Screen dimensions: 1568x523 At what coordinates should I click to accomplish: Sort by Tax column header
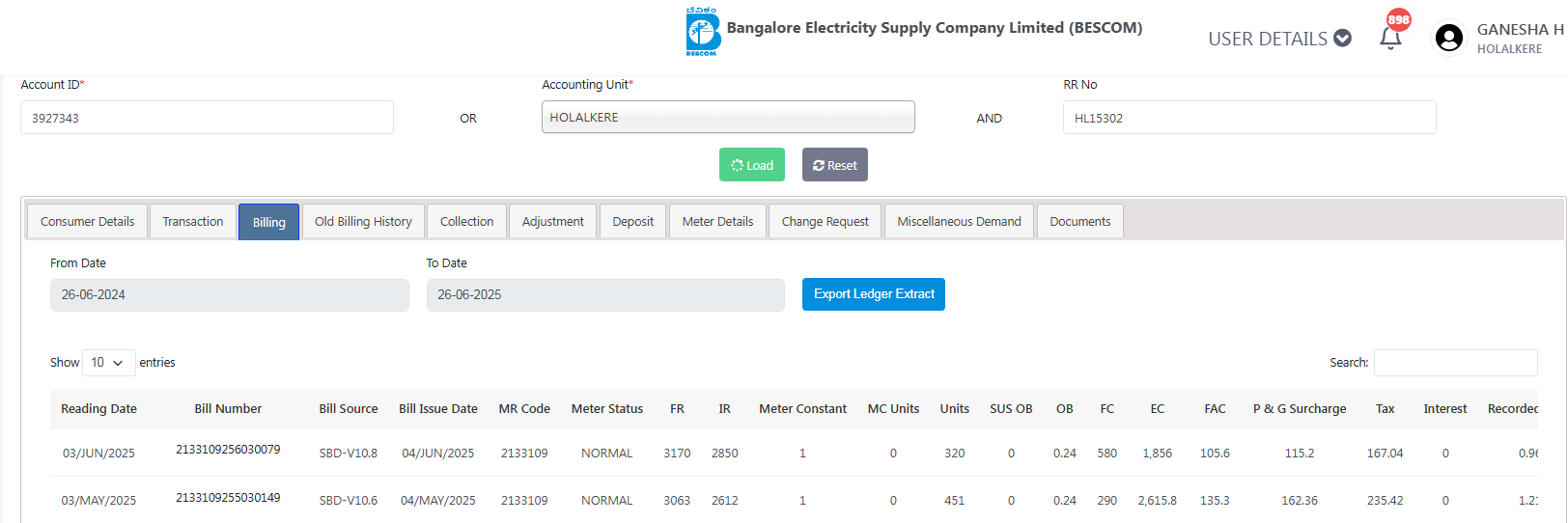pos(1385,409)
